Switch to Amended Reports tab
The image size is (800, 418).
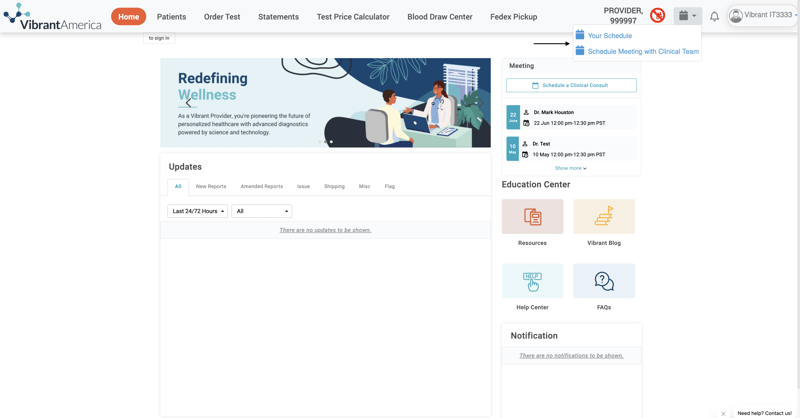click(x=262, y=187)
